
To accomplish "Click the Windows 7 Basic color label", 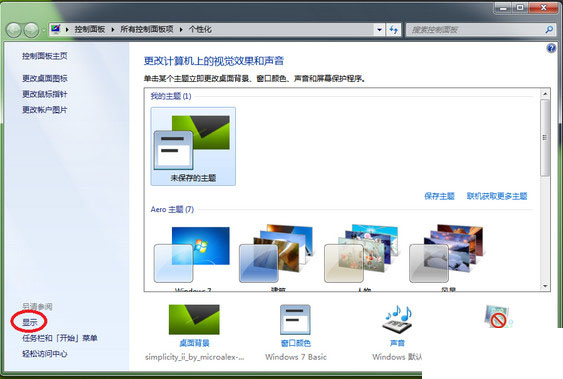I will tap(296, 357).
